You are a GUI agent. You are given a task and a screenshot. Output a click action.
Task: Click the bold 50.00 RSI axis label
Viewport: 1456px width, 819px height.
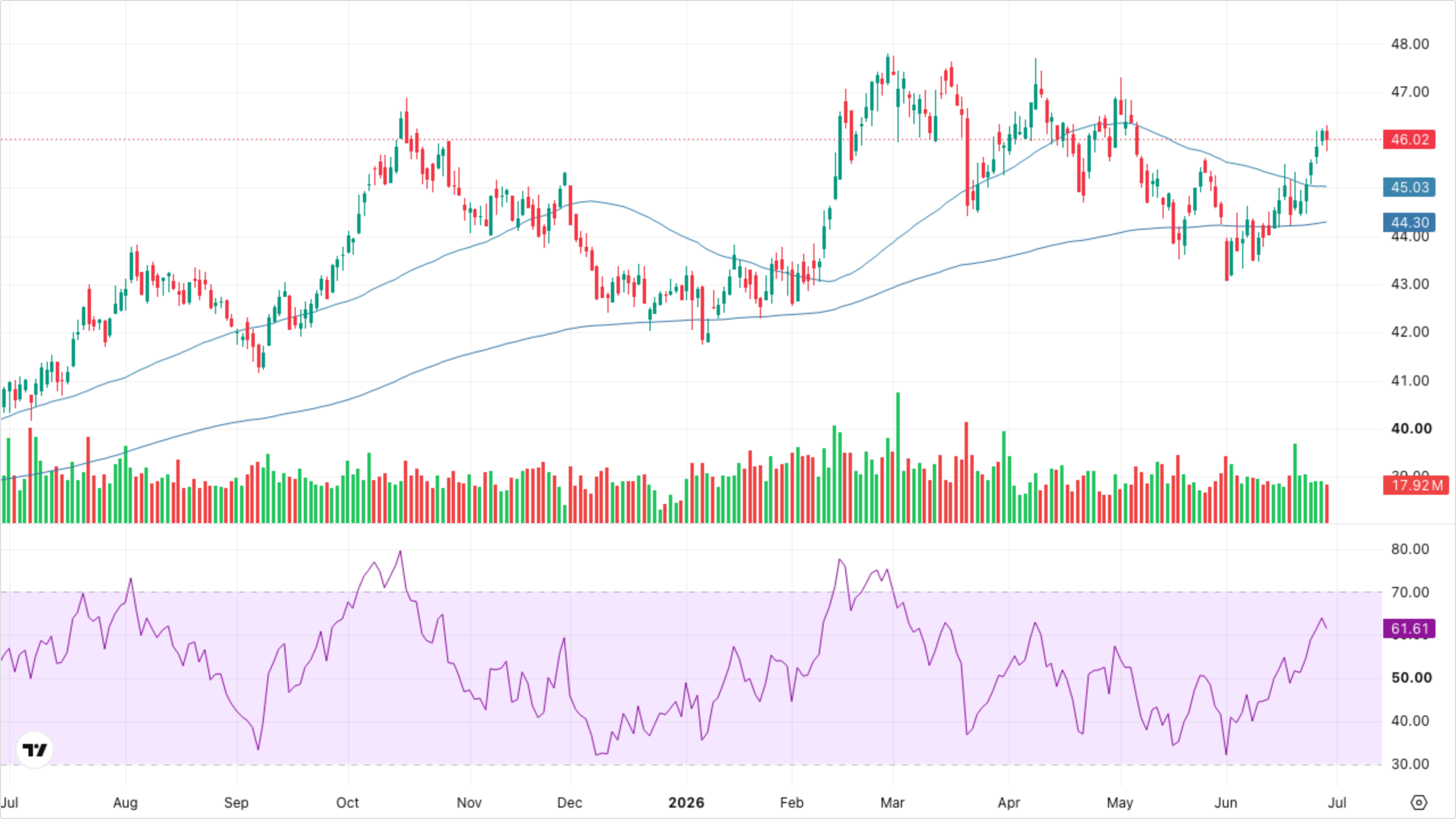[1410, 677]
